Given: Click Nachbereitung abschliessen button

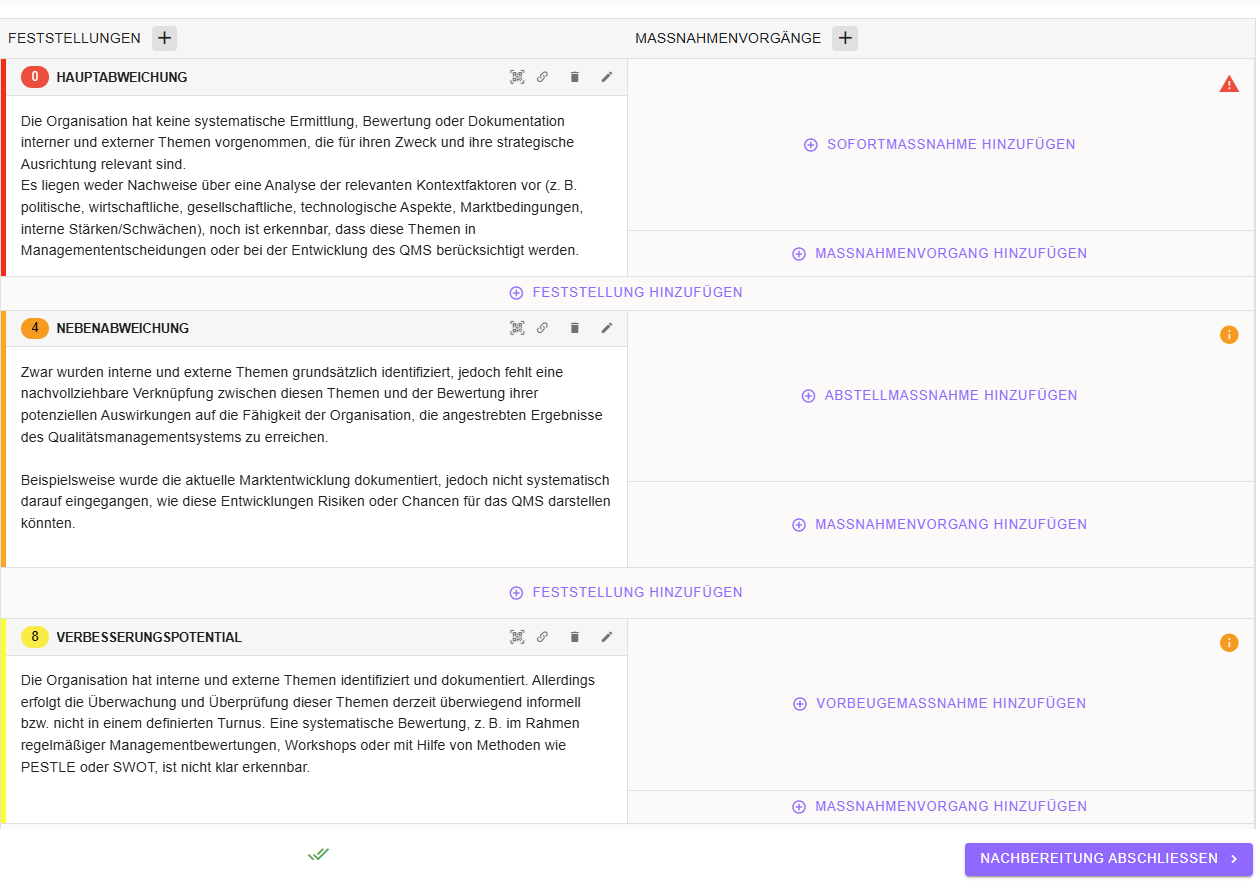Looking at the screenshot, I should click(1108, 859).
